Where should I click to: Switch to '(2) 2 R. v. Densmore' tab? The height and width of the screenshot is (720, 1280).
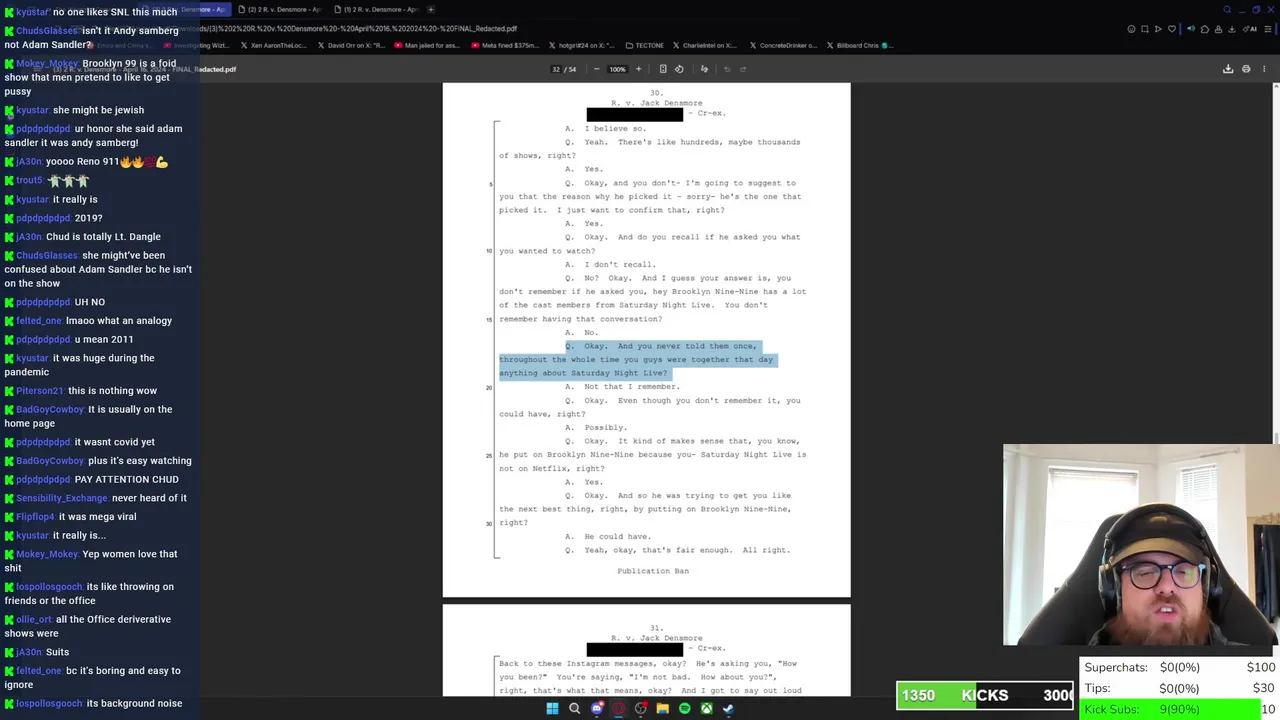(281, 9)
